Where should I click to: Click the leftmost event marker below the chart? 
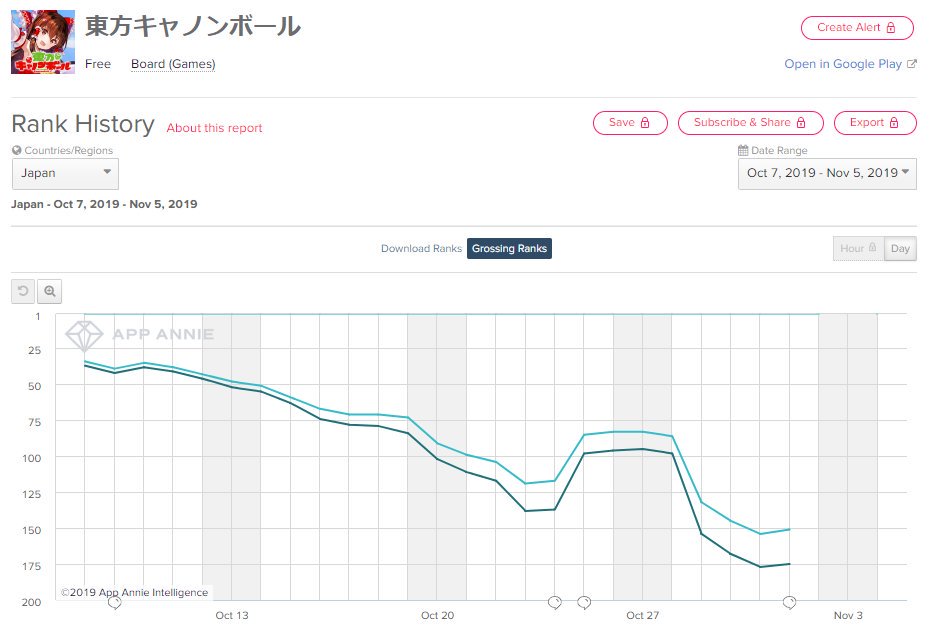[x=114, y=602]
